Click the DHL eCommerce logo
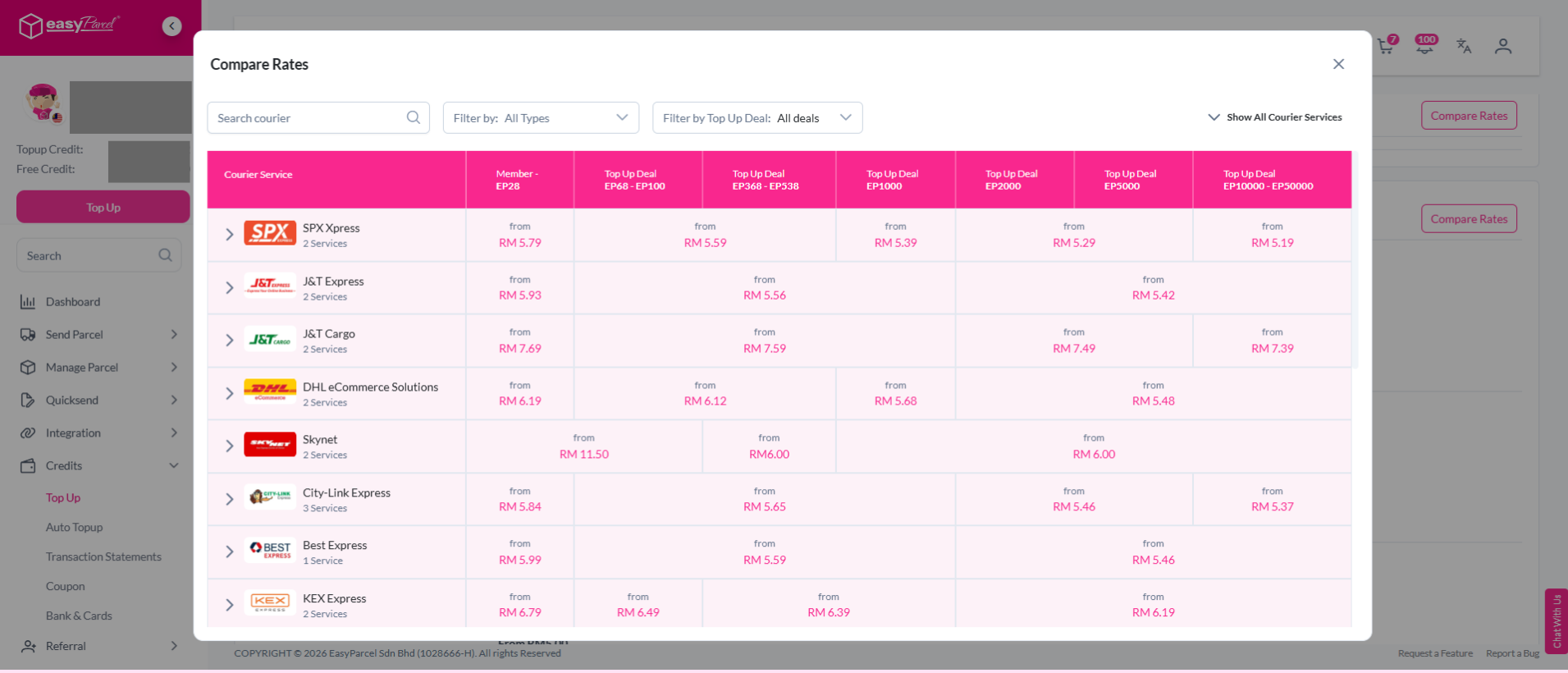 pos(270,392)
